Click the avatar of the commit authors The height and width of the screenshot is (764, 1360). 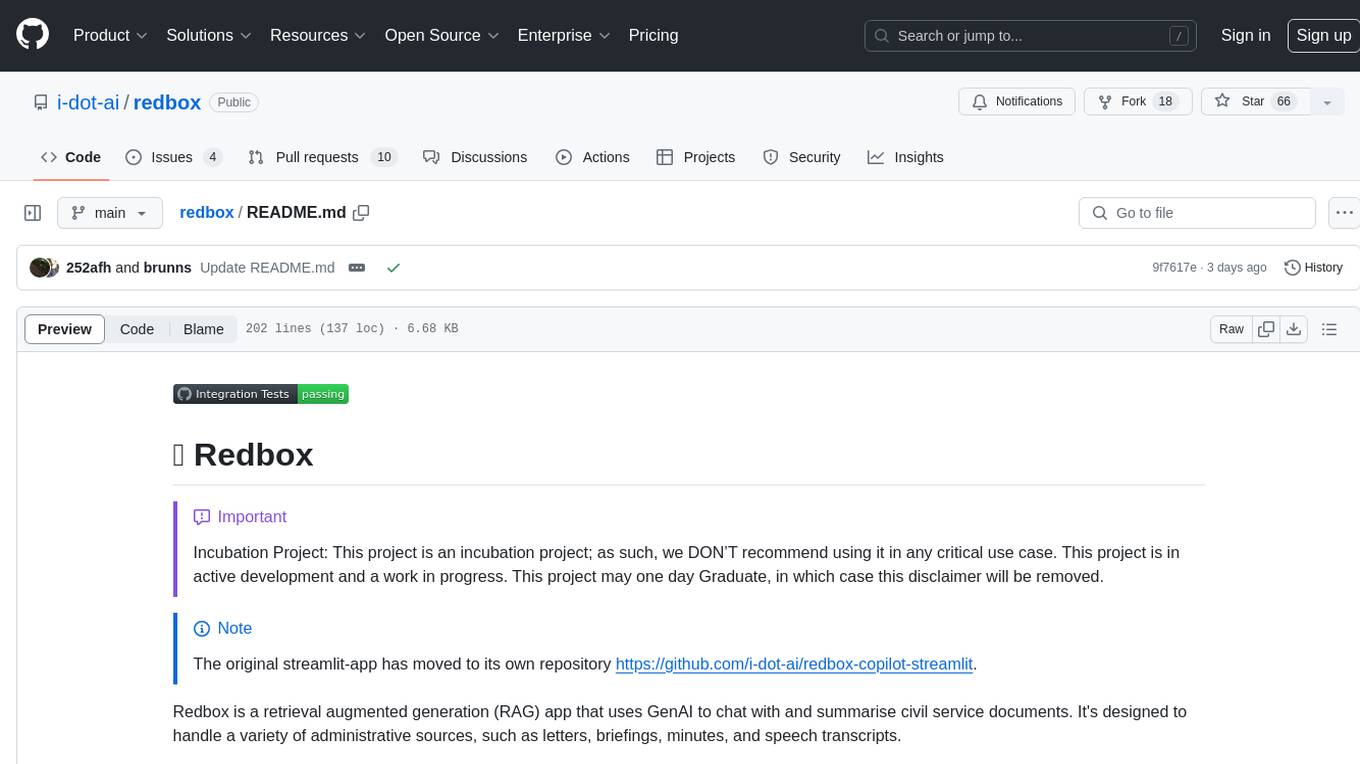pos(43,268)
